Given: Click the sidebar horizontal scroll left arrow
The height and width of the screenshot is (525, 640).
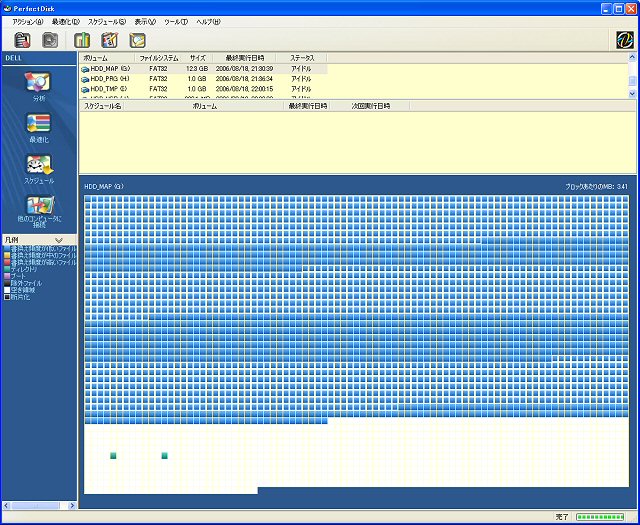Looking at the screenshot, I should tap(6, 506).
